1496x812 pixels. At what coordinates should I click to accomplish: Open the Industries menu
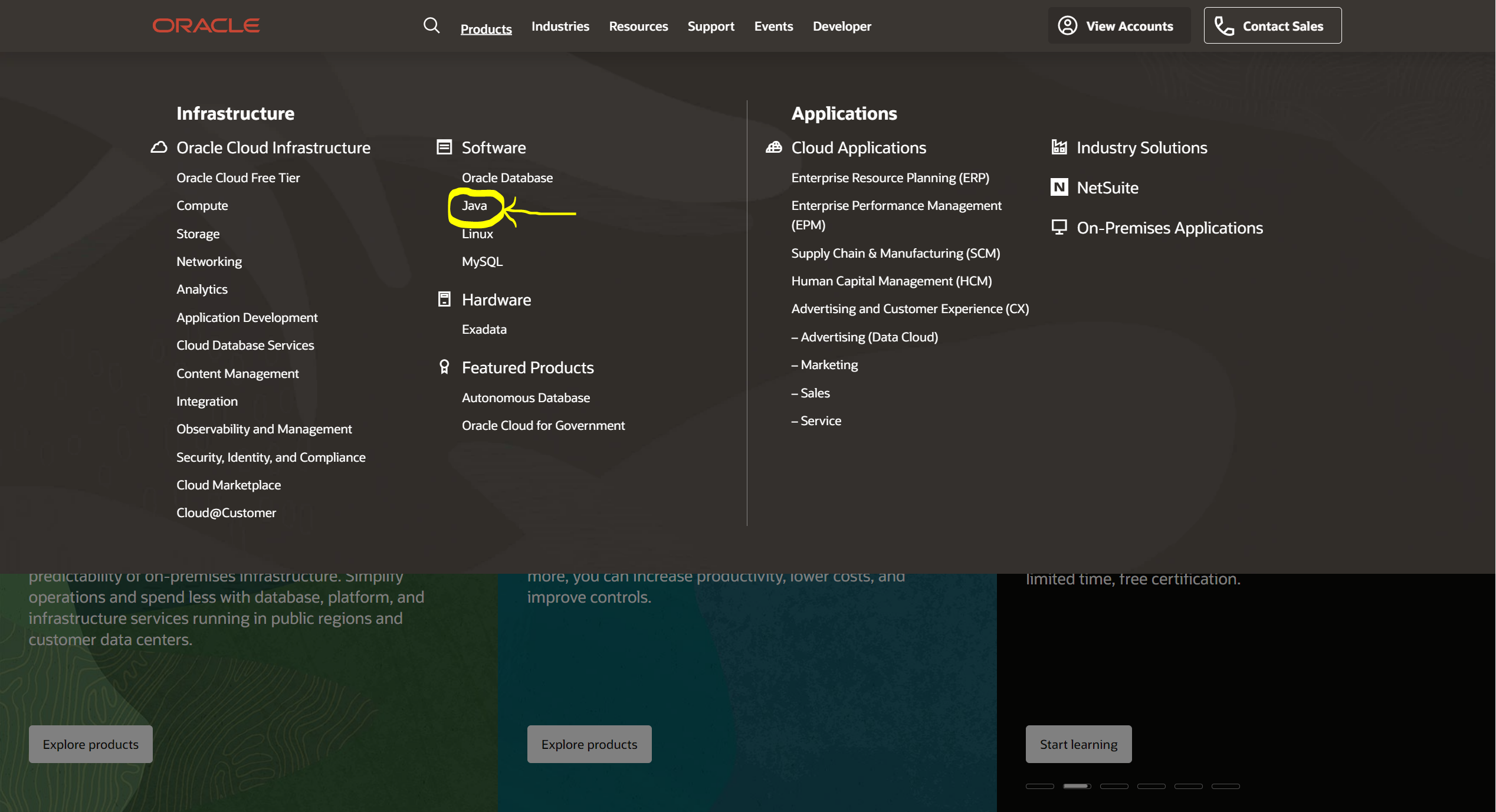point(560,27)
